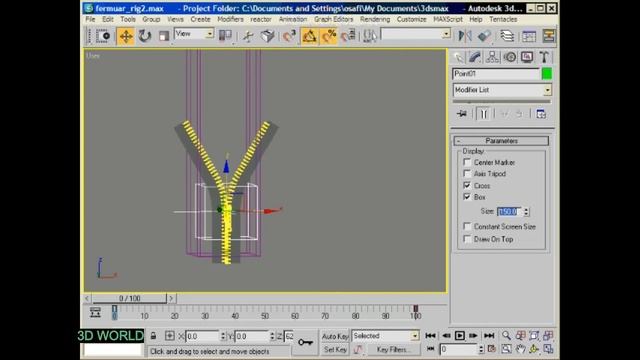This screenshot has height=360, width=640.
Task: Select the Rotate tool
Action: (144, 36)
